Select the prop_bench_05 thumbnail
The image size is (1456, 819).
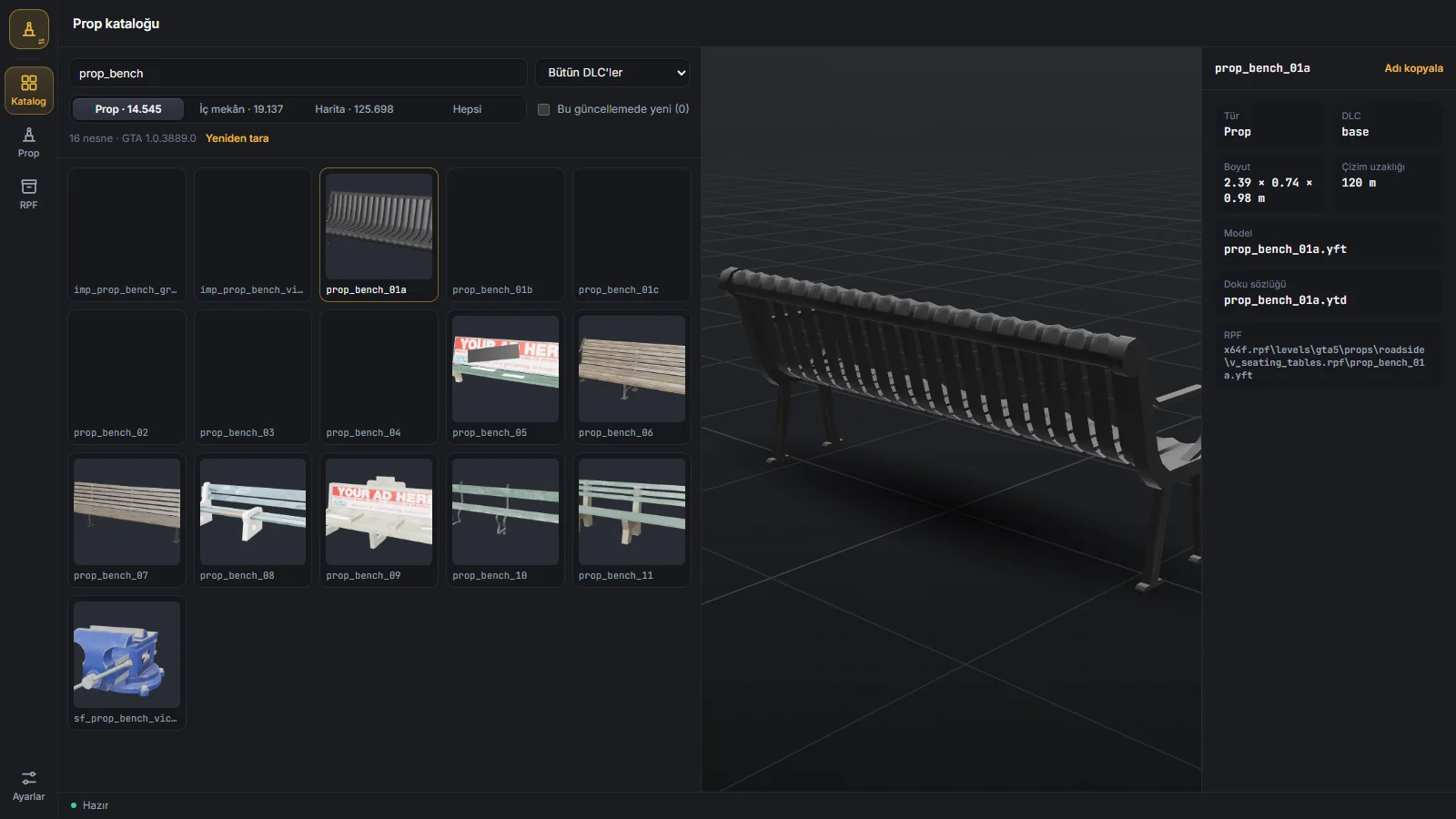[x=505, y=369]
